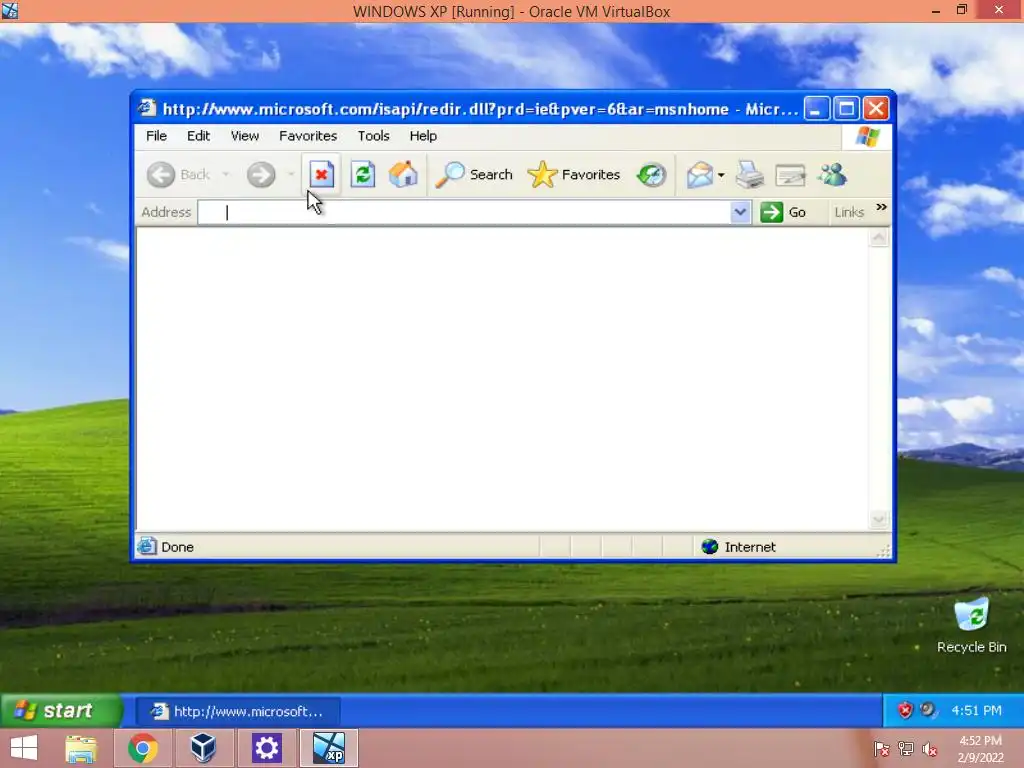Viewport: 1024px width, 768px height.
Task: Refresh the page in Internet Explorer
Action: point(362,174)
